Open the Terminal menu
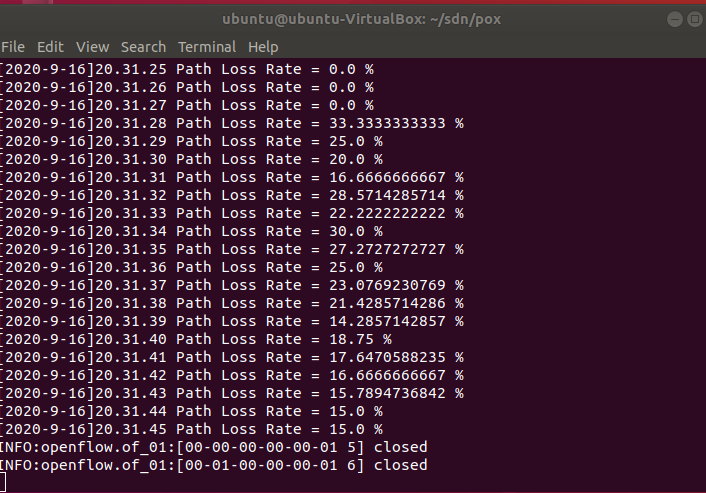This screenshot has width=706, height=493. [x=207, y=47]
